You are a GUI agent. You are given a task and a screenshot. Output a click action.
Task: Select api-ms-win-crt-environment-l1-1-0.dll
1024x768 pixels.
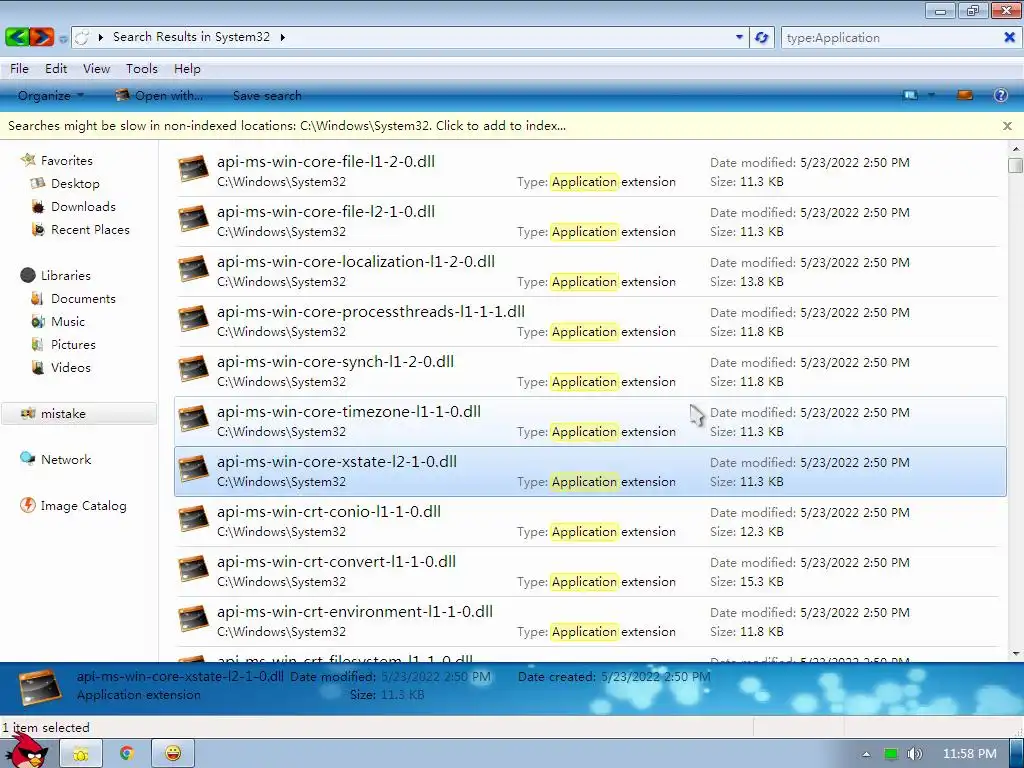(590, 622)
